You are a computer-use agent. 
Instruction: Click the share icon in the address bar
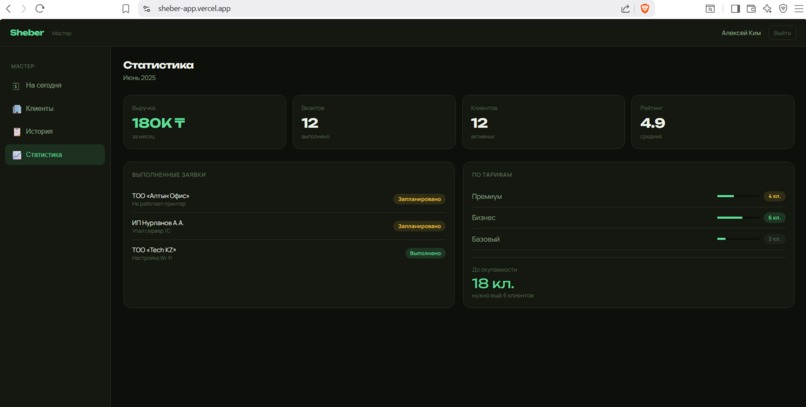625,8
